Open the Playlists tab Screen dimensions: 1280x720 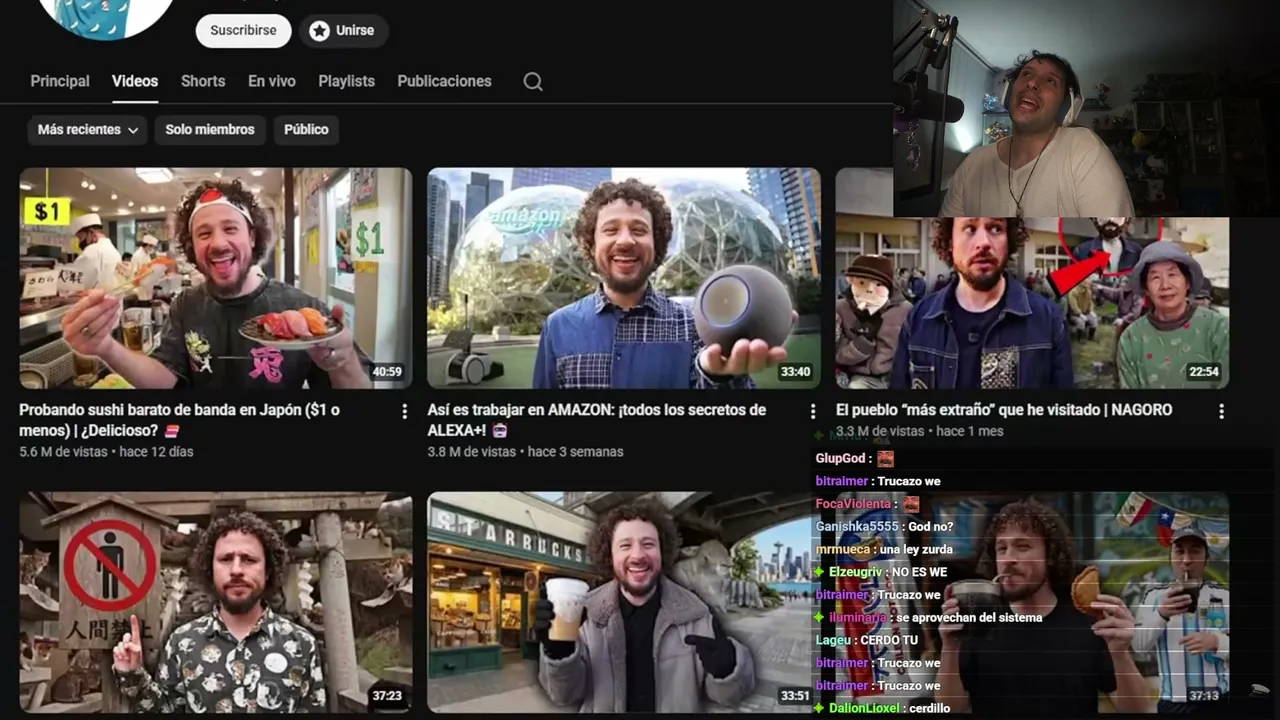point(346,81)
